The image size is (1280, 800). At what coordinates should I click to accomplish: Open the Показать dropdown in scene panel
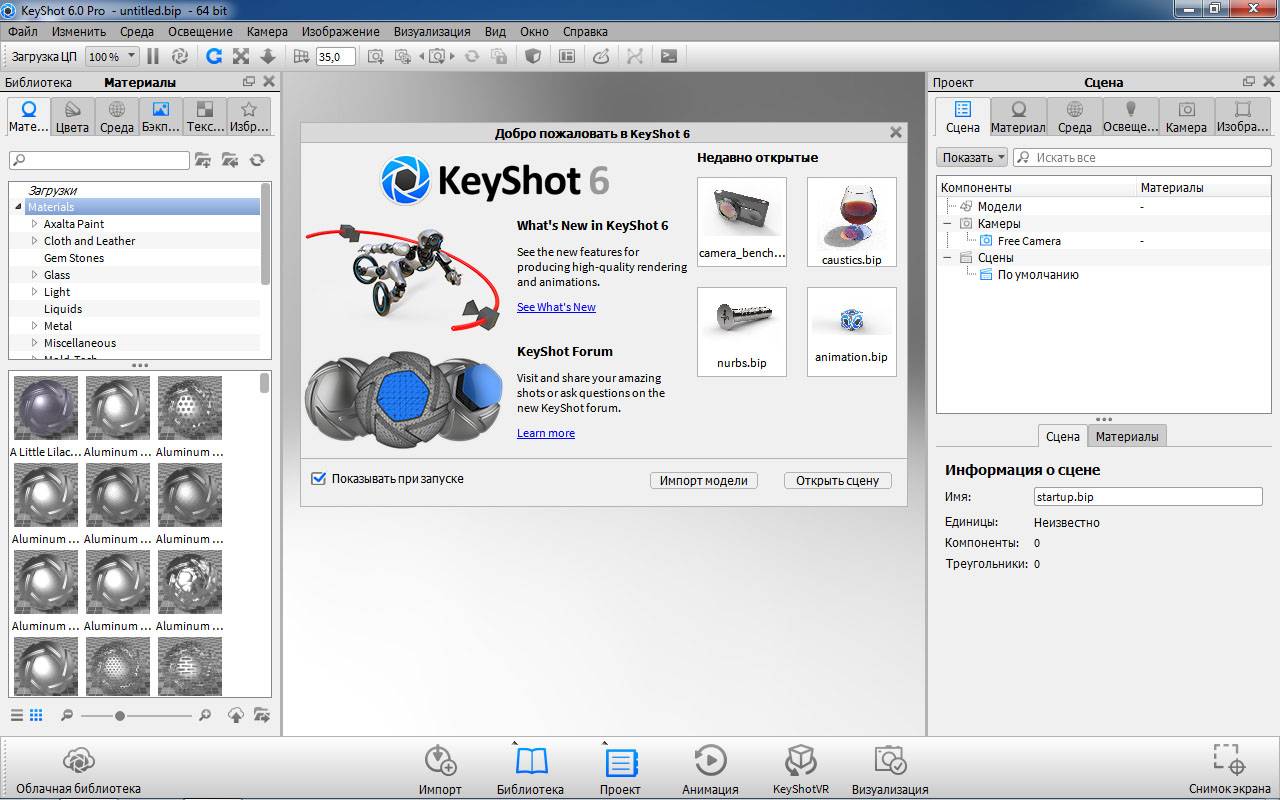point(972,157)
